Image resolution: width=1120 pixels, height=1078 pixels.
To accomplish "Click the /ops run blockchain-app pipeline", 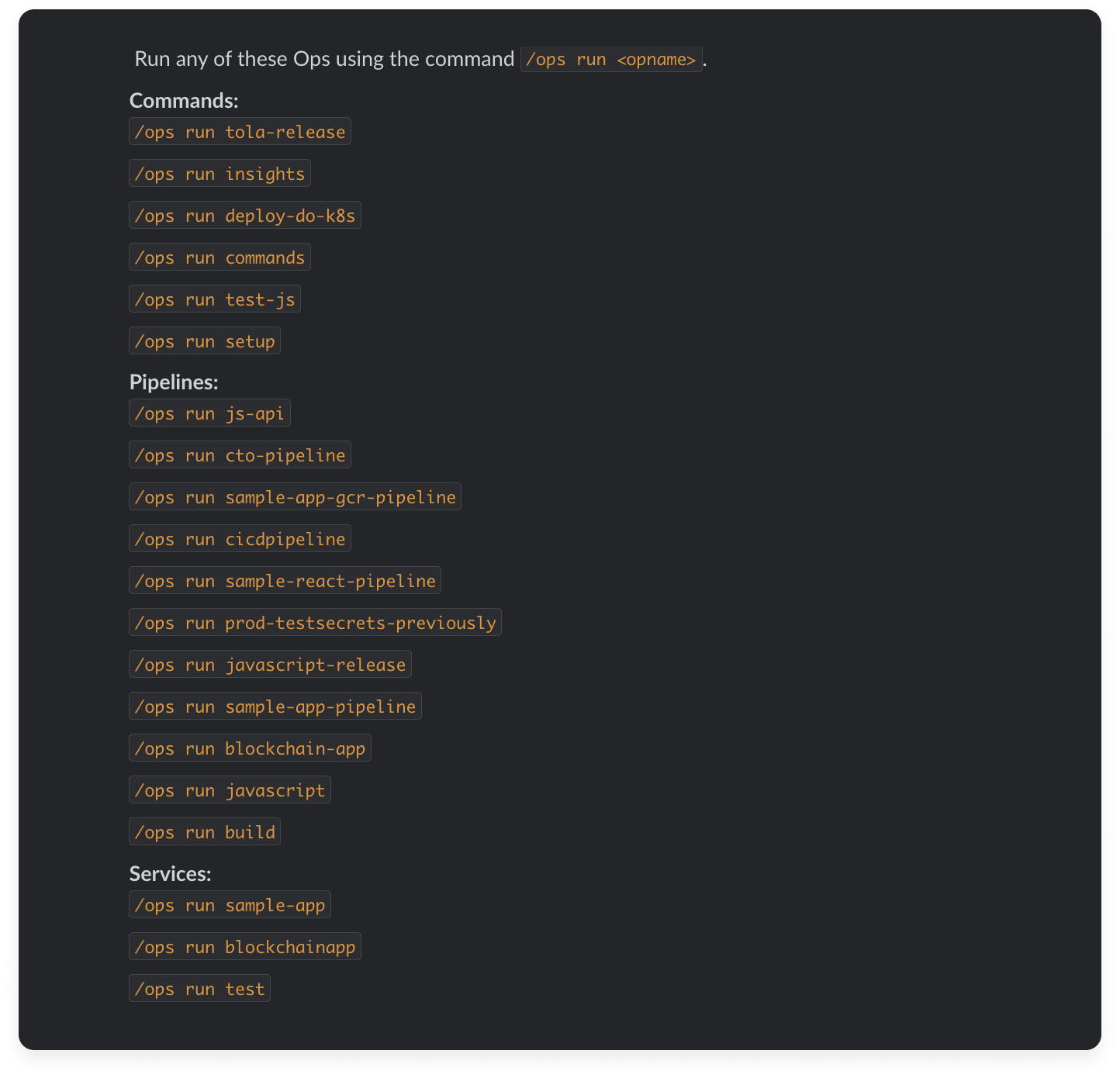I will pos(250,748).
